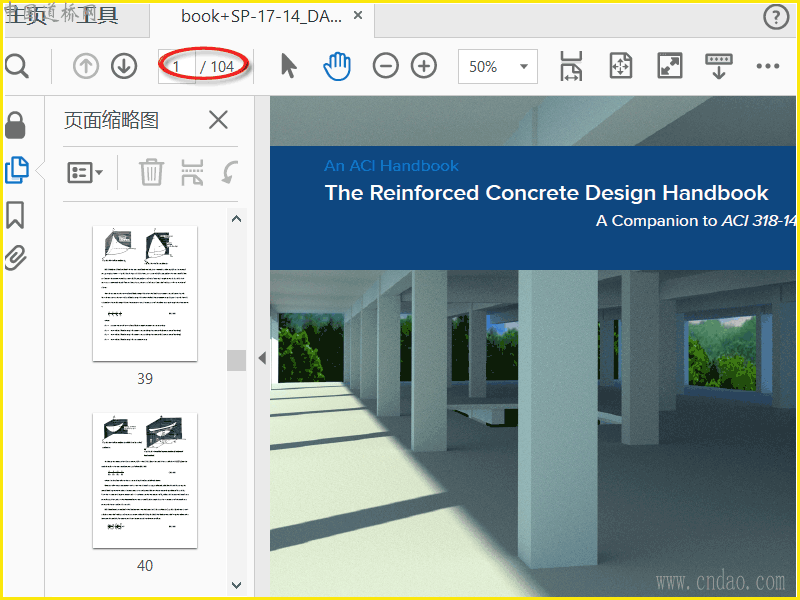Select the page 39 thumbnail

click(145, 293)
